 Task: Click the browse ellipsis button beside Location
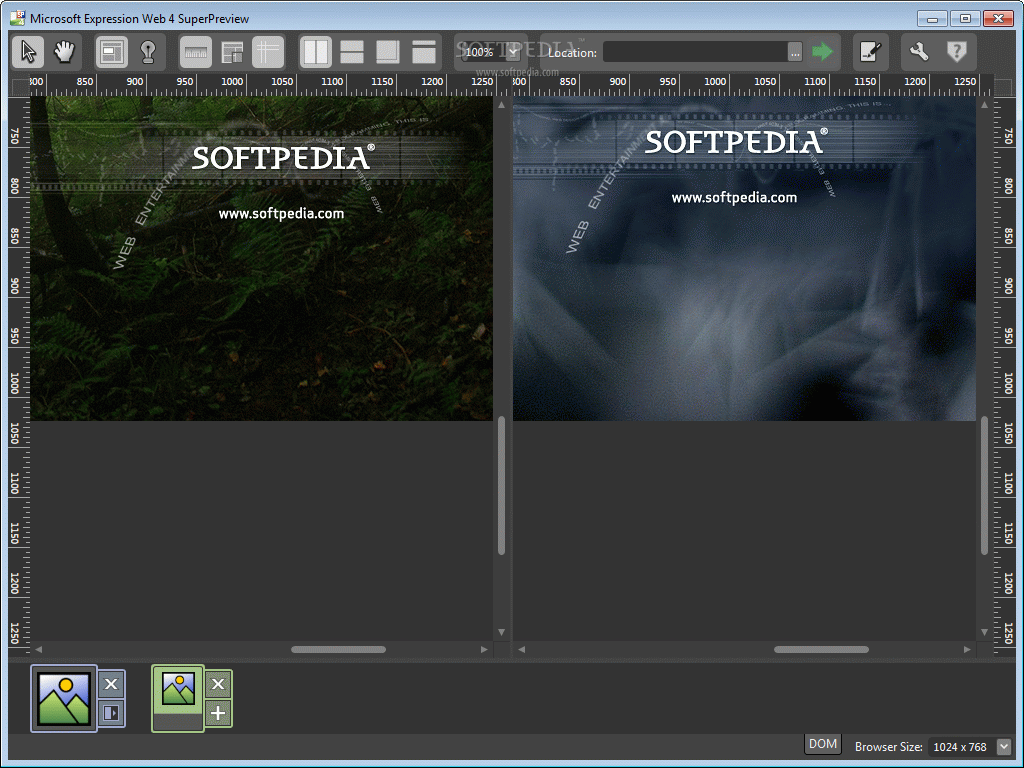795,52
